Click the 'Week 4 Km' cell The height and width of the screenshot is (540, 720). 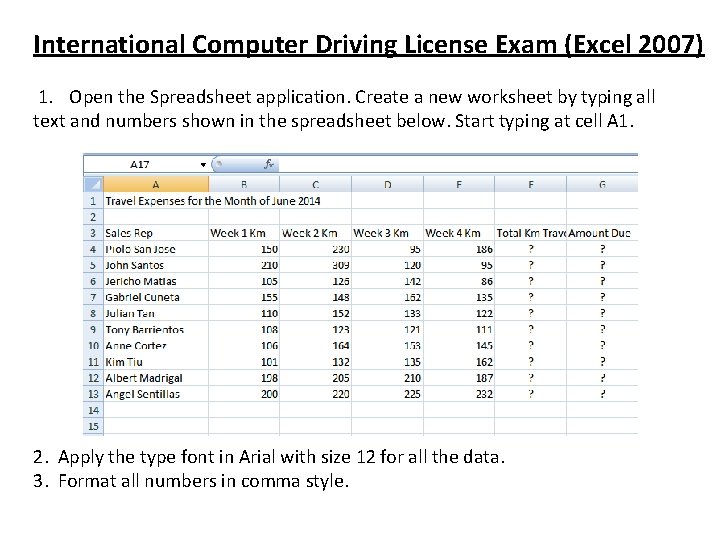click(459, 233)
